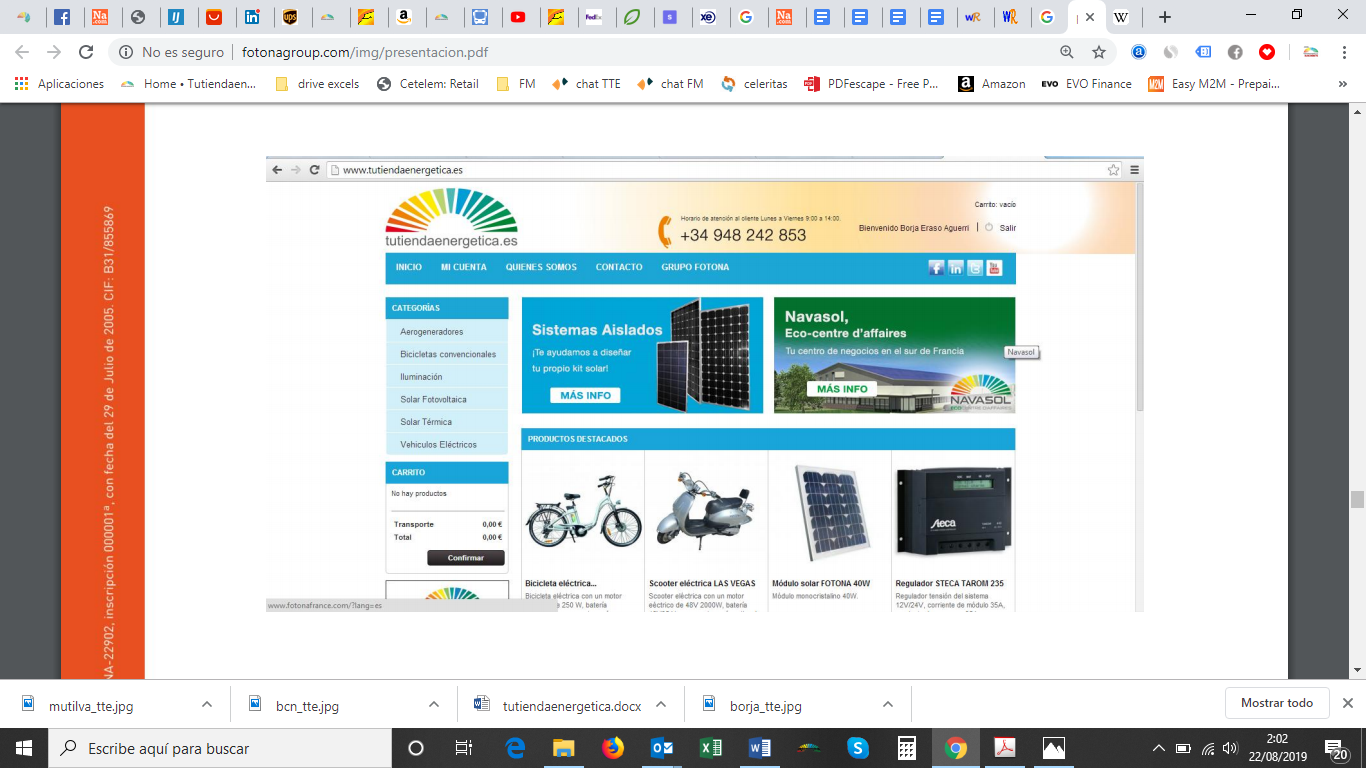Screen dimensions: 1366x768
Task: Switch to the LinkedIn browser tab
Action: pos(253,17)
